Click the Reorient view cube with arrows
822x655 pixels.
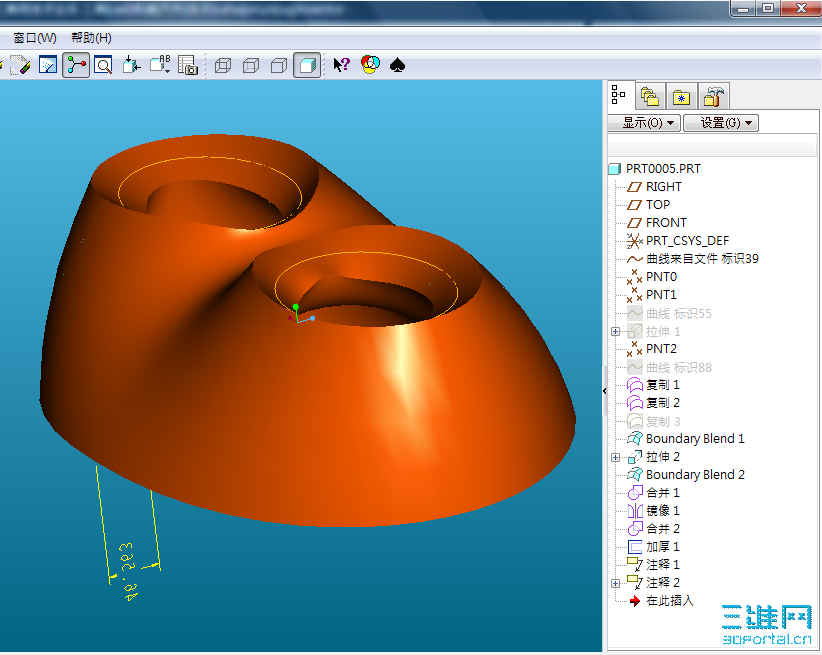pos(131,65)
